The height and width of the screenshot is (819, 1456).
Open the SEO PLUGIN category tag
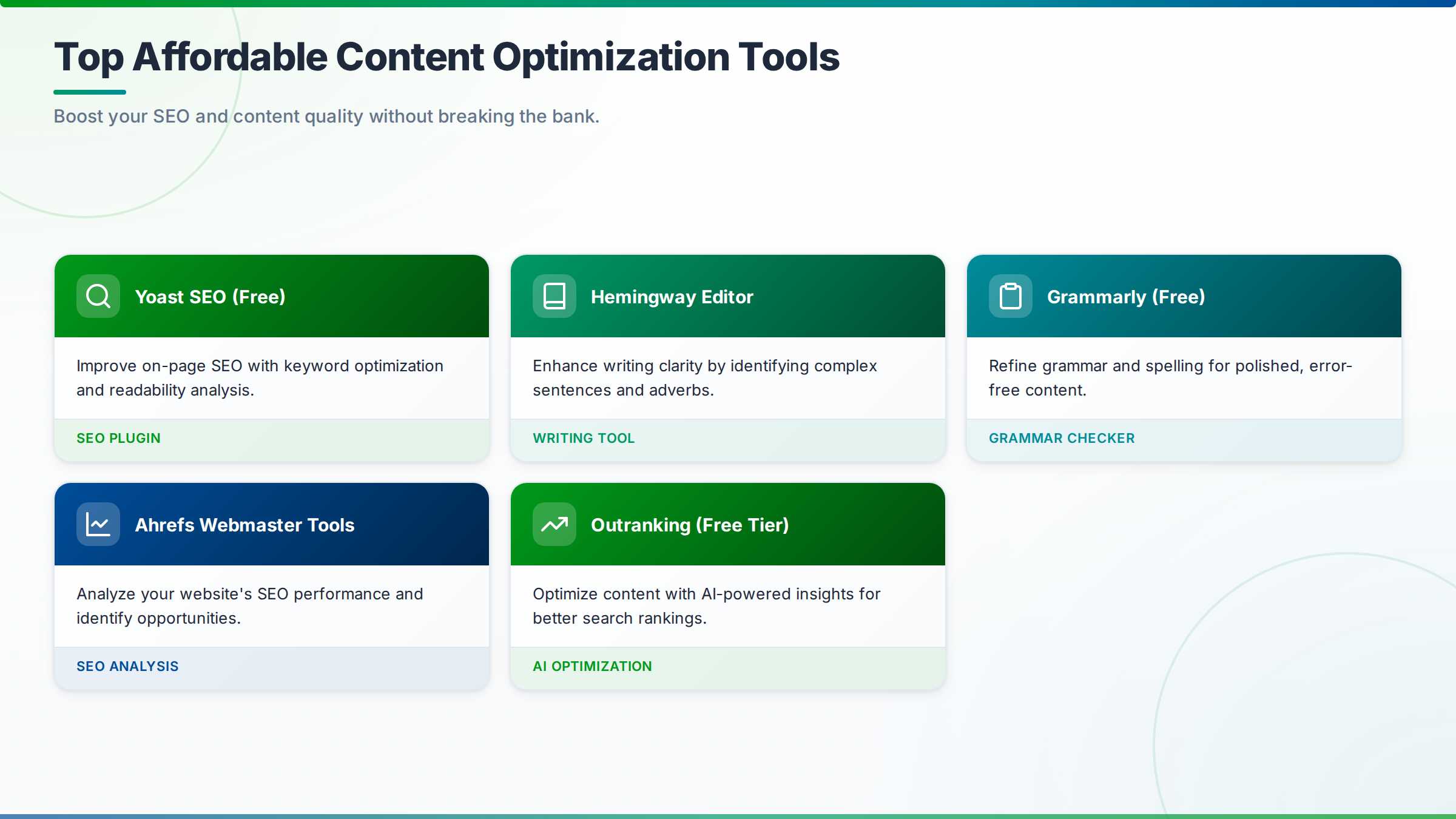118,437
